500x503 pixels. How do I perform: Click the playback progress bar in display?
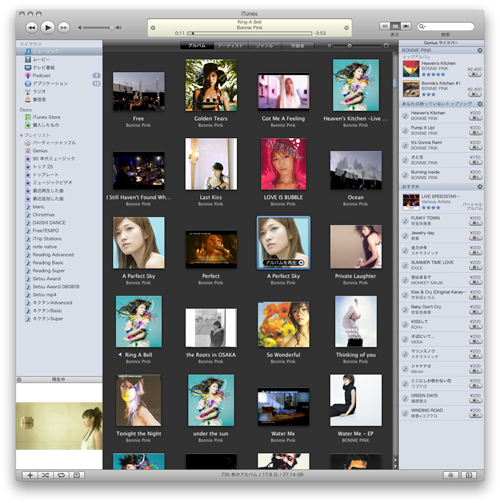point(250,33)
